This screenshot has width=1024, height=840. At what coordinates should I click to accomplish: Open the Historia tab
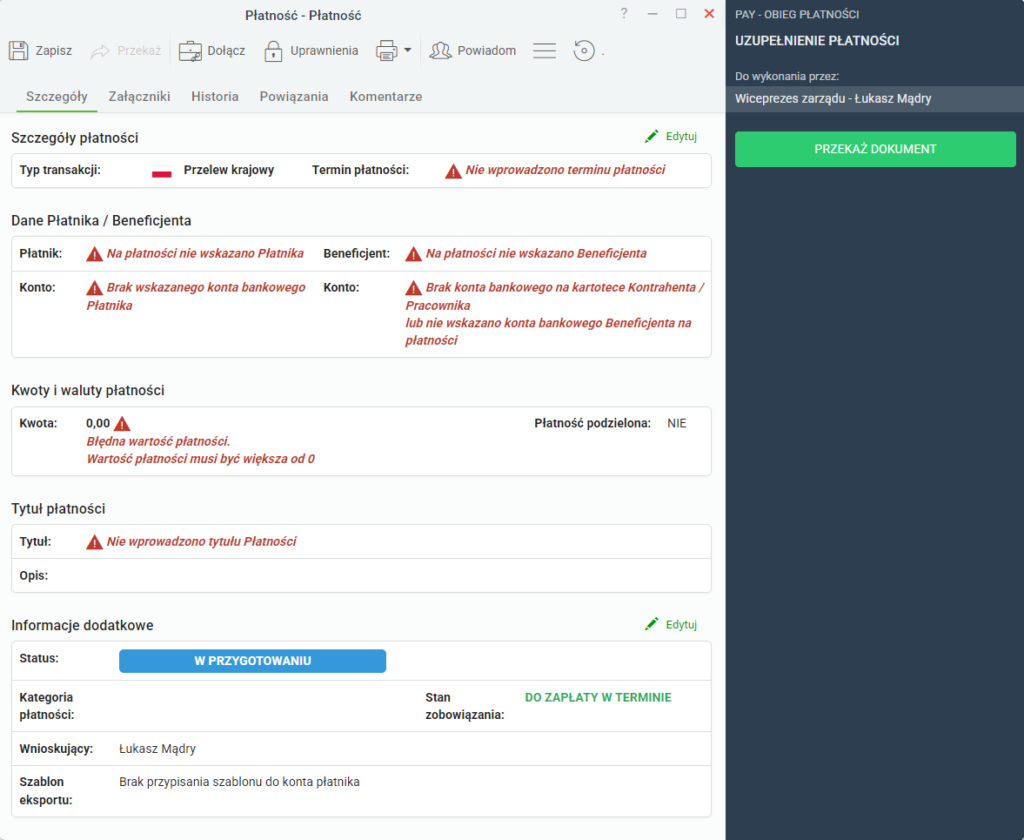click(215, 97)
